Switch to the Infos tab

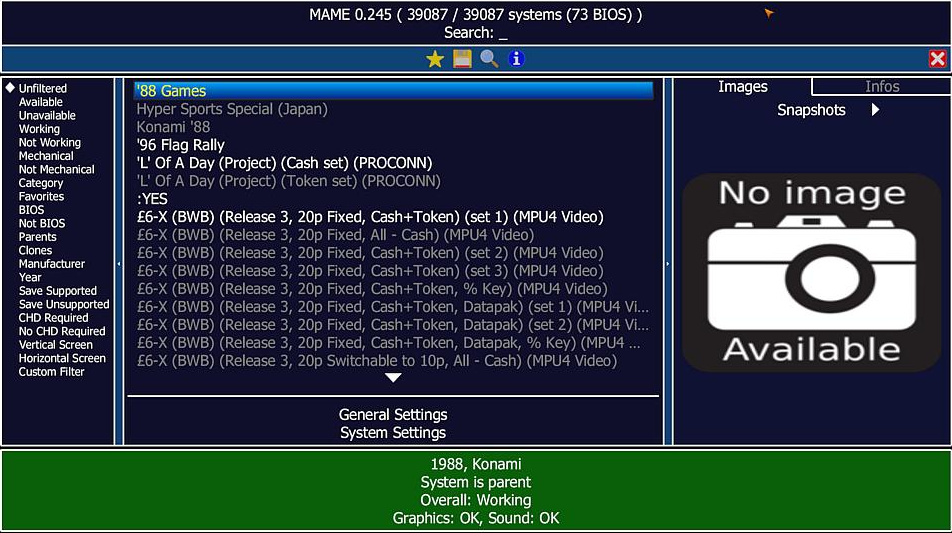(881, 87)
